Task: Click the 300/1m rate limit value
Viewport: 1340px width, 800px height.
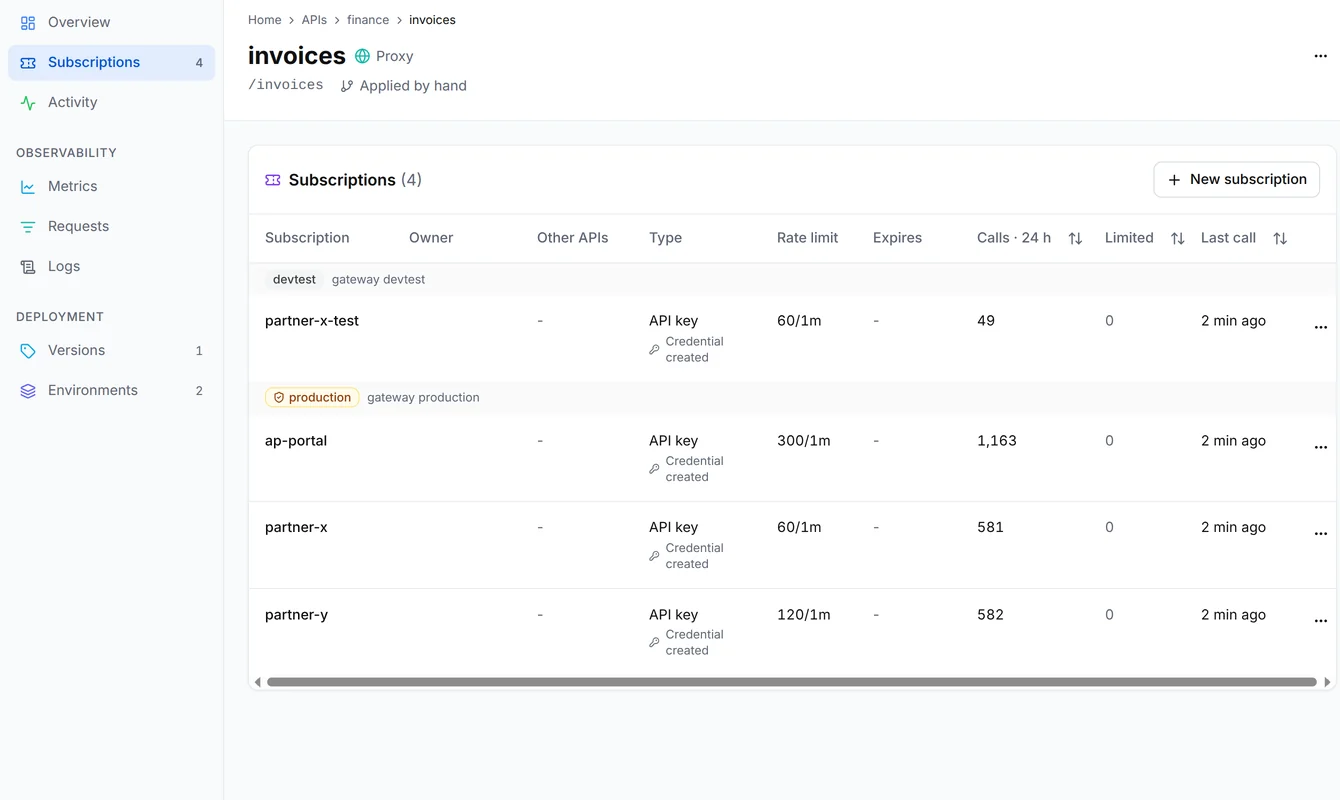Action: (804, 441)
